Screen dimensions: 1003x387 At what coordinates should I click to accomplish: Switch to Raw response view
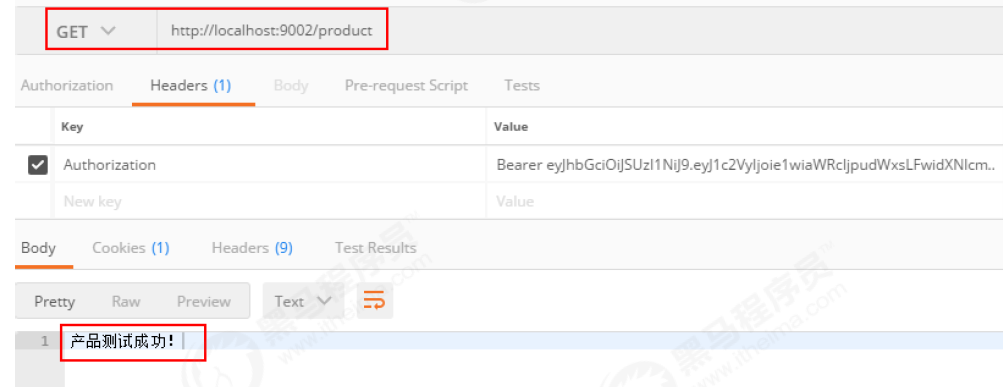126,301
